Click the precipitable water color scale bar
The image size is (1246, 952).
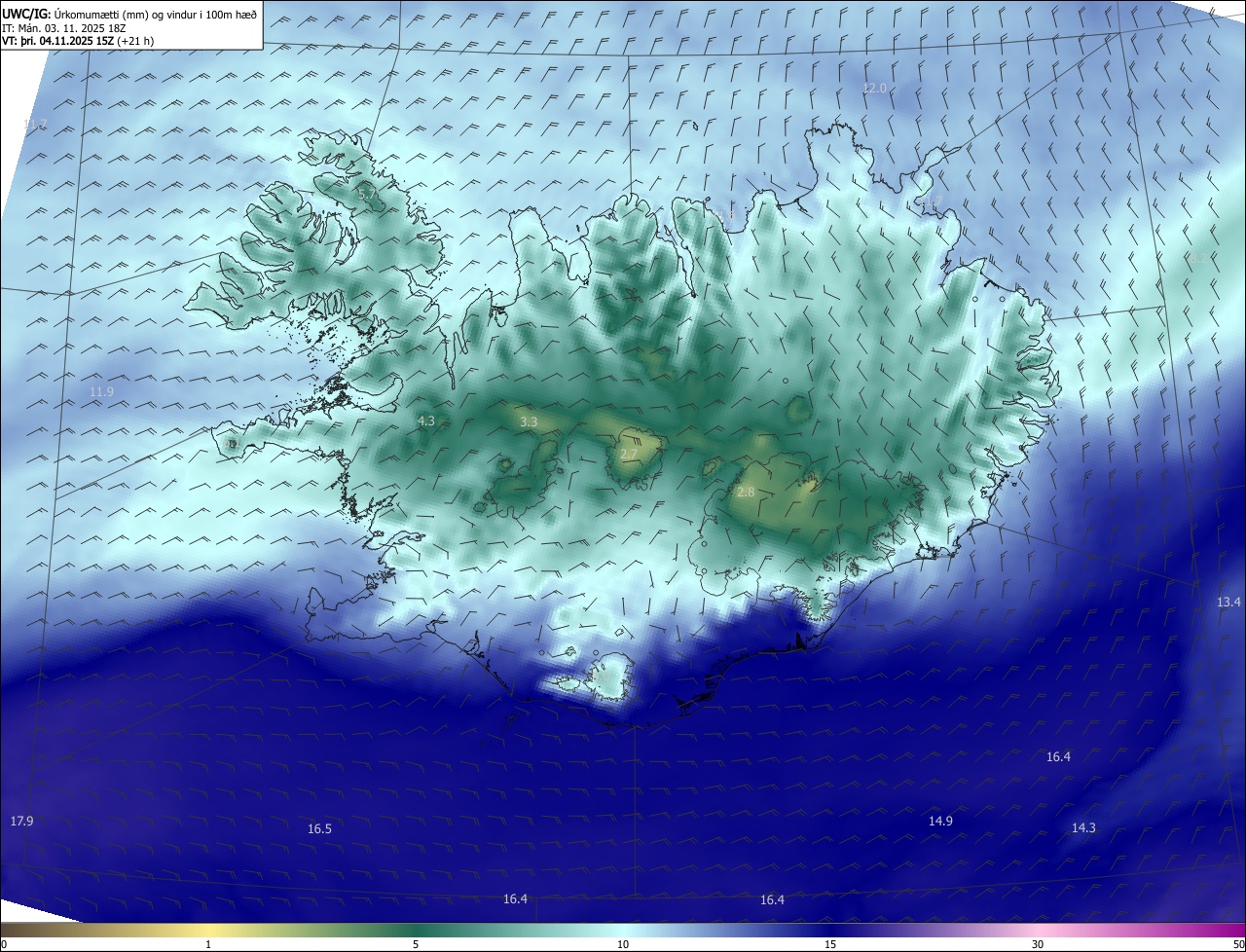pos(623,930)
